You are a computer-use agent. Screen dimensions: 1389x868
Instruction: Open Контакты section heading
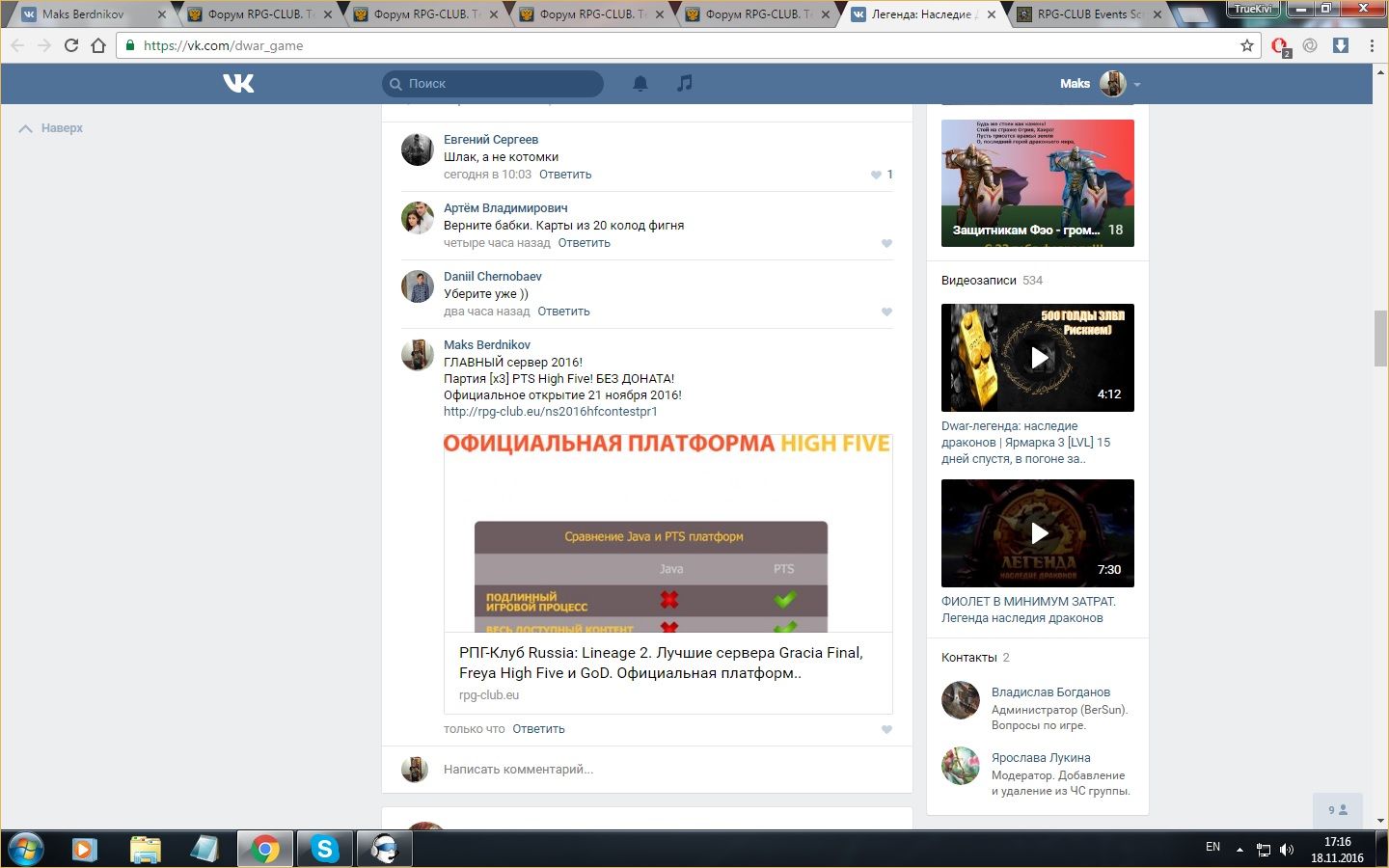point(969,658)
